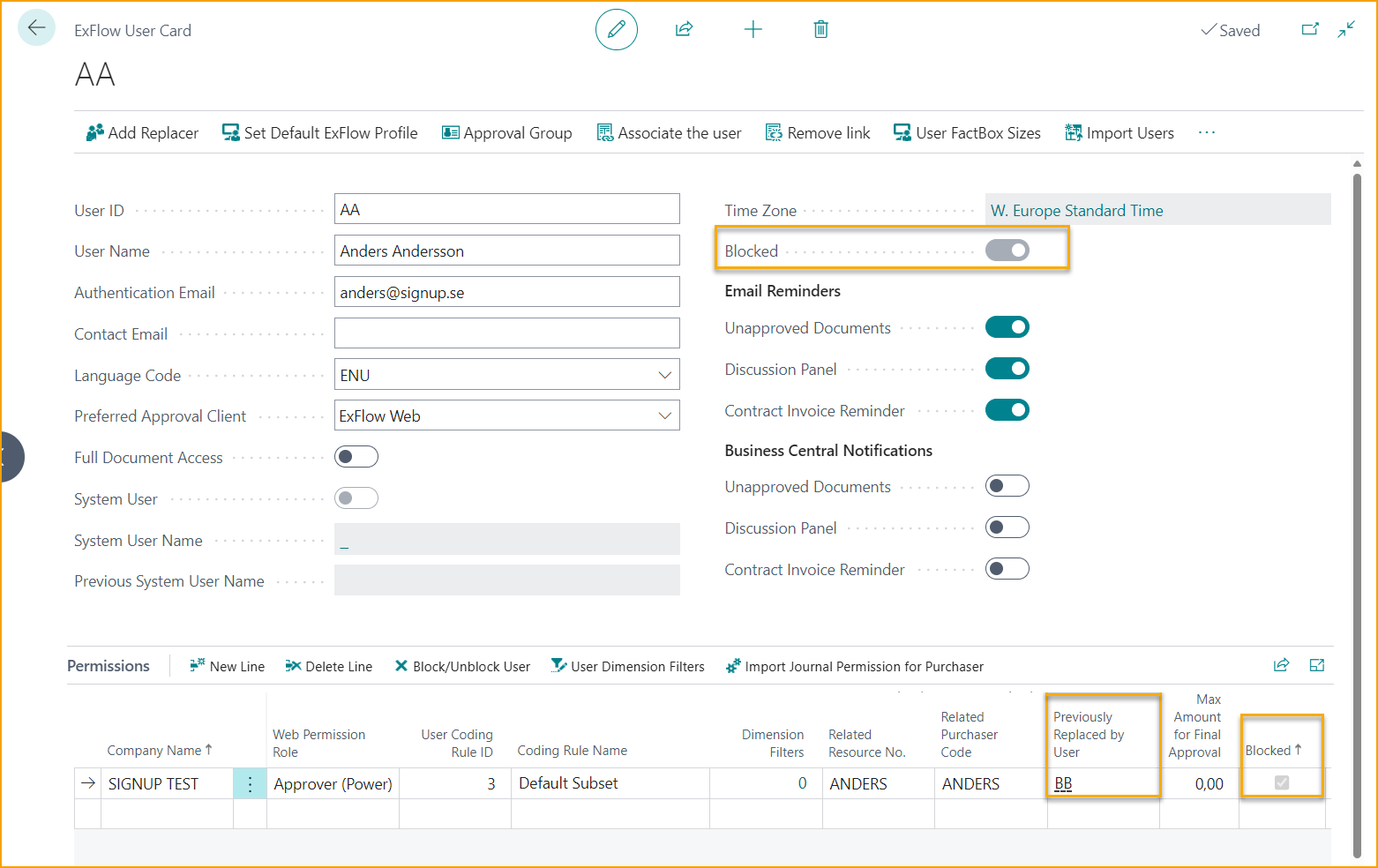The image size is (1378, 868).
Task: Click the plus icon to create new
Action: 753,30
